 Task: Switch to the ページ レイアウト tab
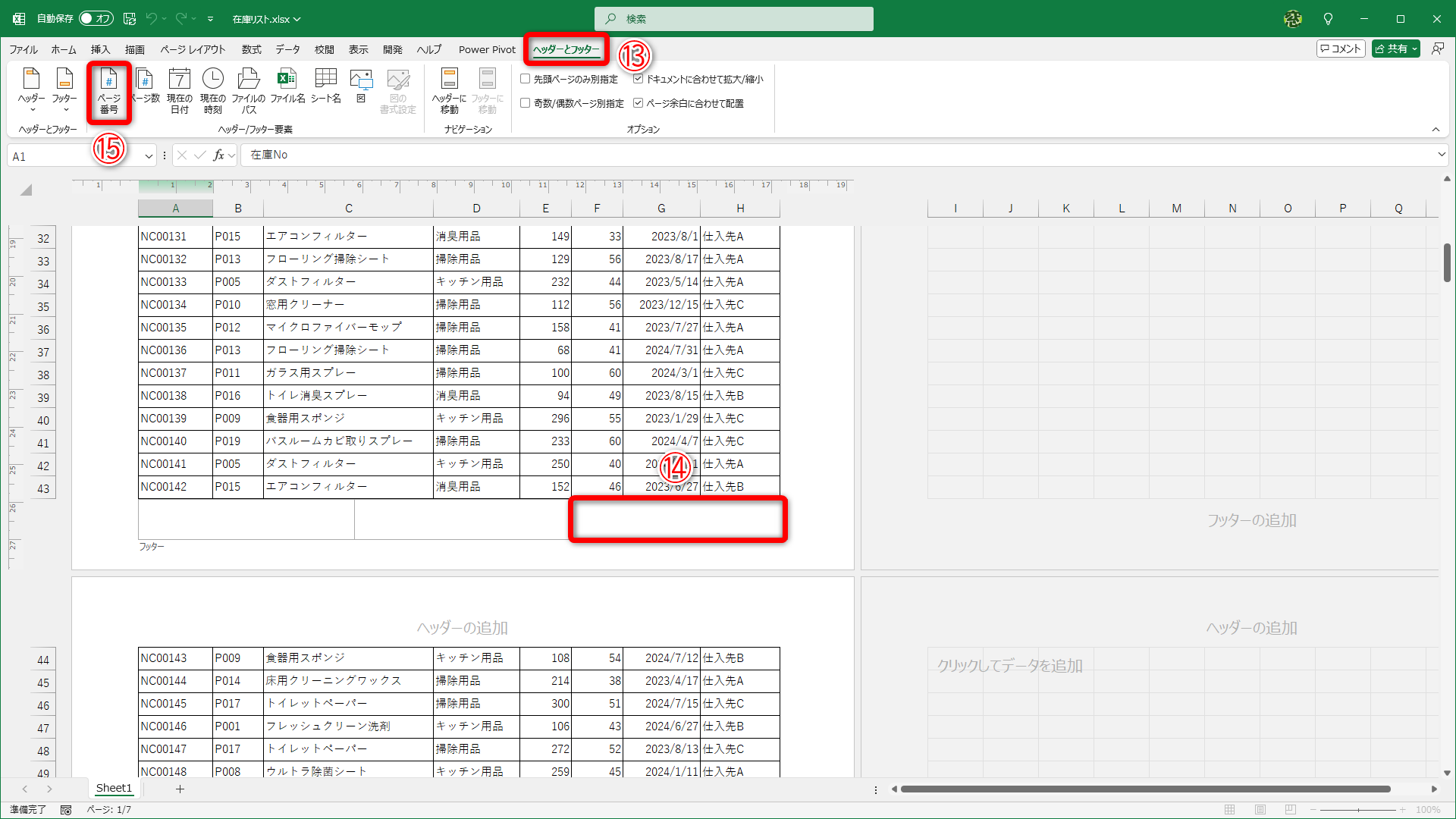coord(193,49)
